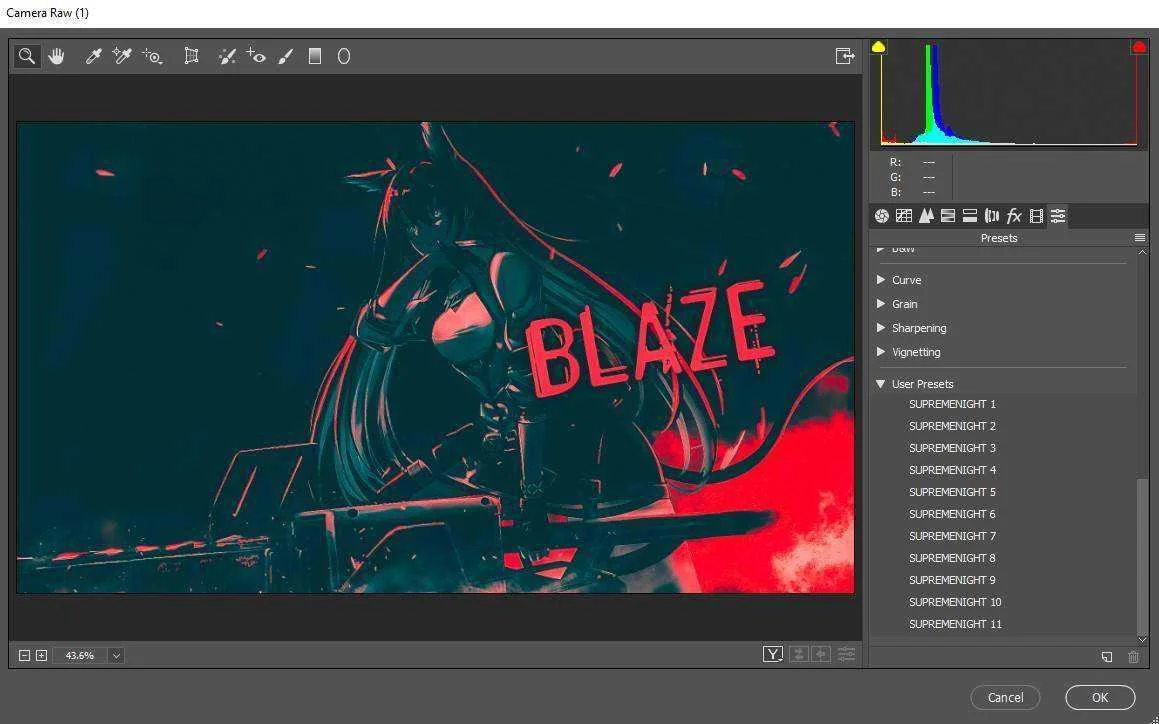Open the Split Toning panel tab
The image size is (1159, 724).
[x=970, y=216]
